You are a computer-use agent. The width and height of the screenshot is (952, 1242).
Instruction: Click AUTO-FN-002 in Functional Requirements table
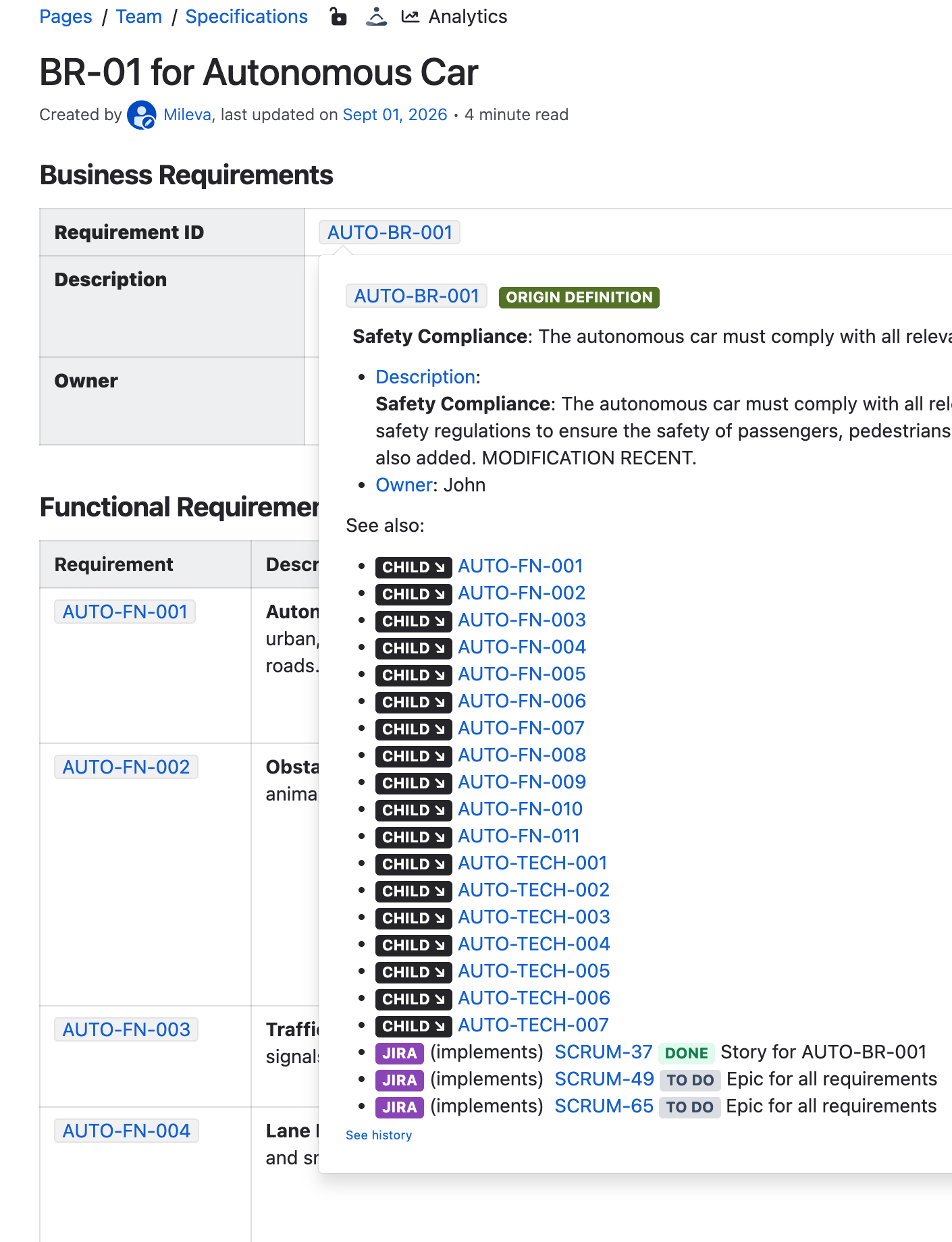click(126, 767)
